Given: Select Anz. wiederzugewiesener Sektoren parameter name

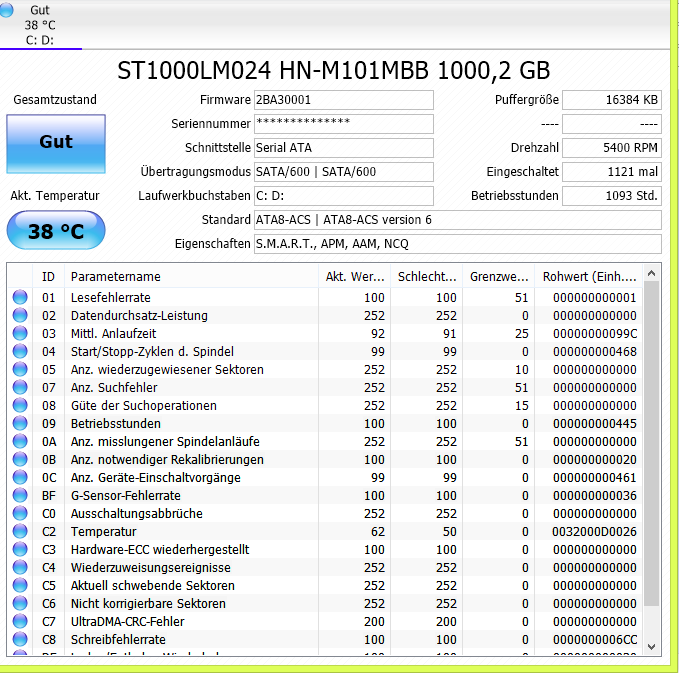Looking at the screenshot, I should (167, 370).
